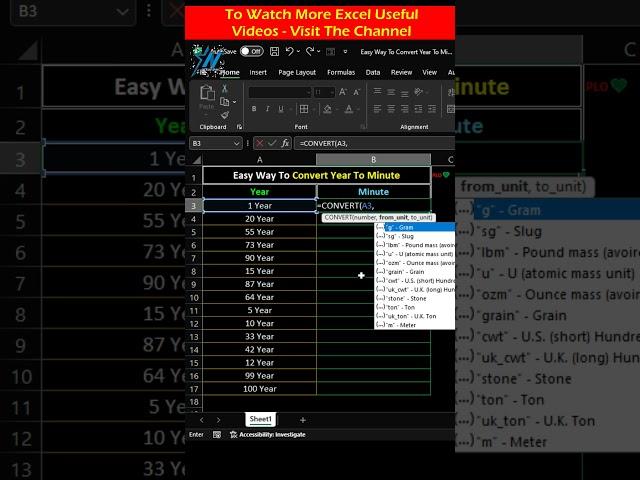
Task: Click the Top Align icon
Action: [378, 92]
